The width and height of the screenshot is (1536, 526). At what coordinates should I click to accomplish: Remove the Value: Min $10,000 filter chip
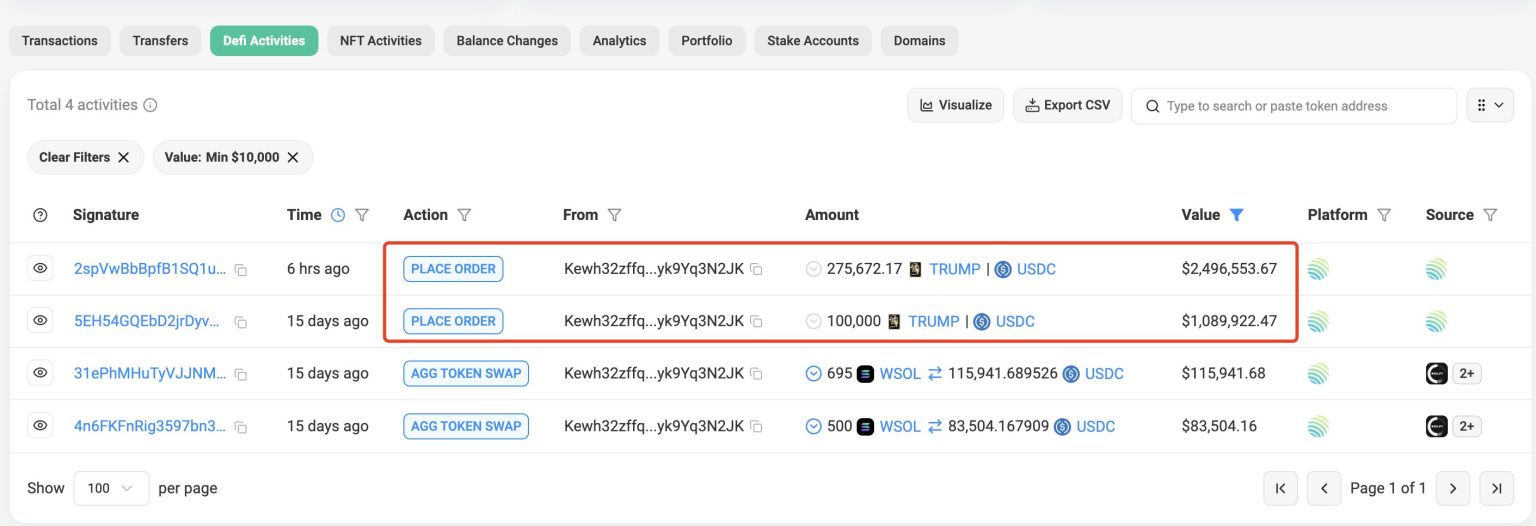[293, 157]
